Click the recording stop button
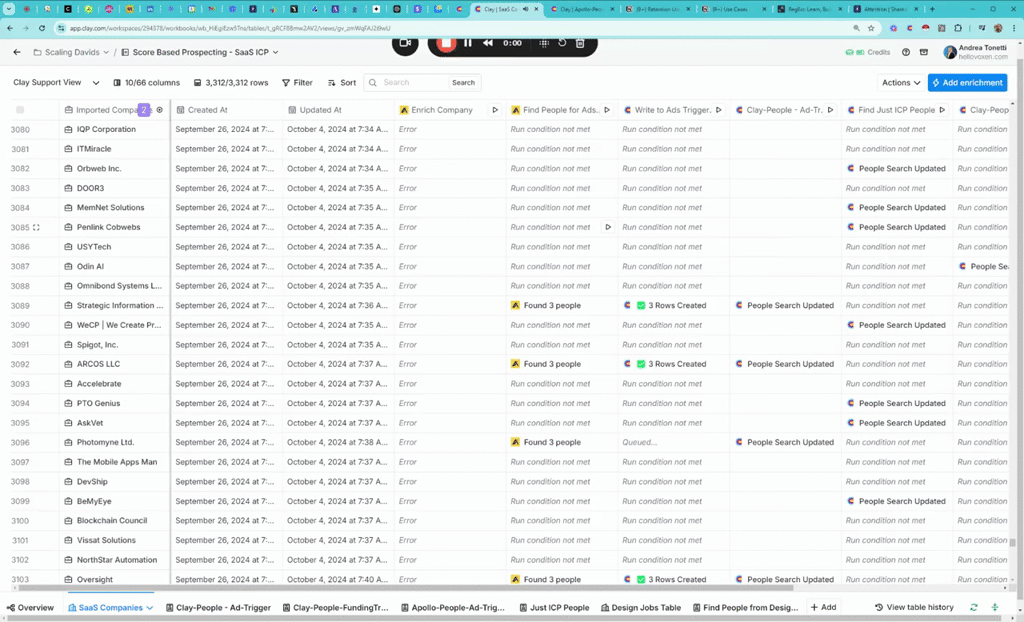 tap(446, 43)
